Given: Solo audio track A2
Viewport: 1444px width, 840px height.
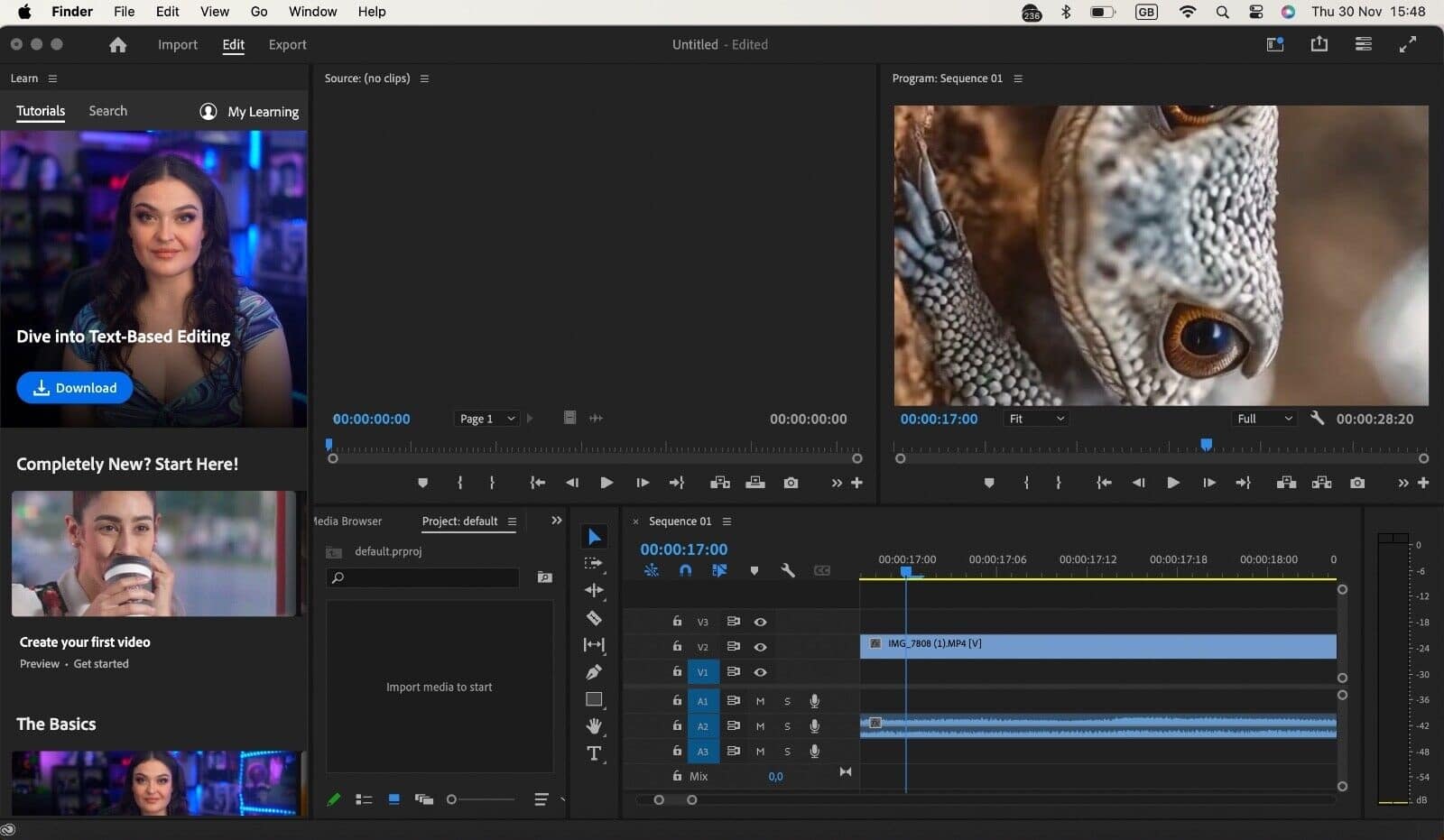Looking at the screenshot, I should pyautogui.click(x=787, y=726).
